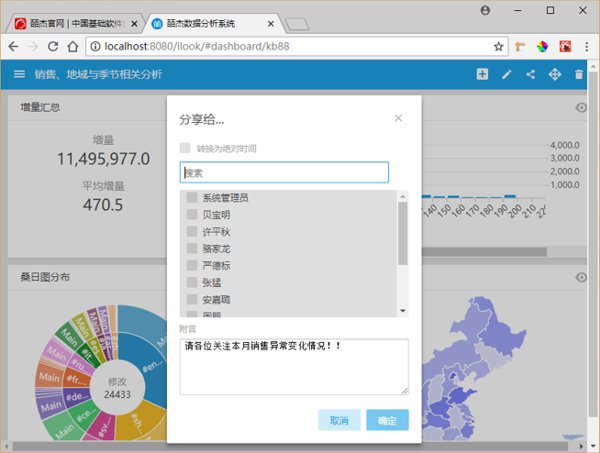Viewport: 600px width, 453px height.
Task: Open the Chrome three-dot menu
Action: (583, 46)
